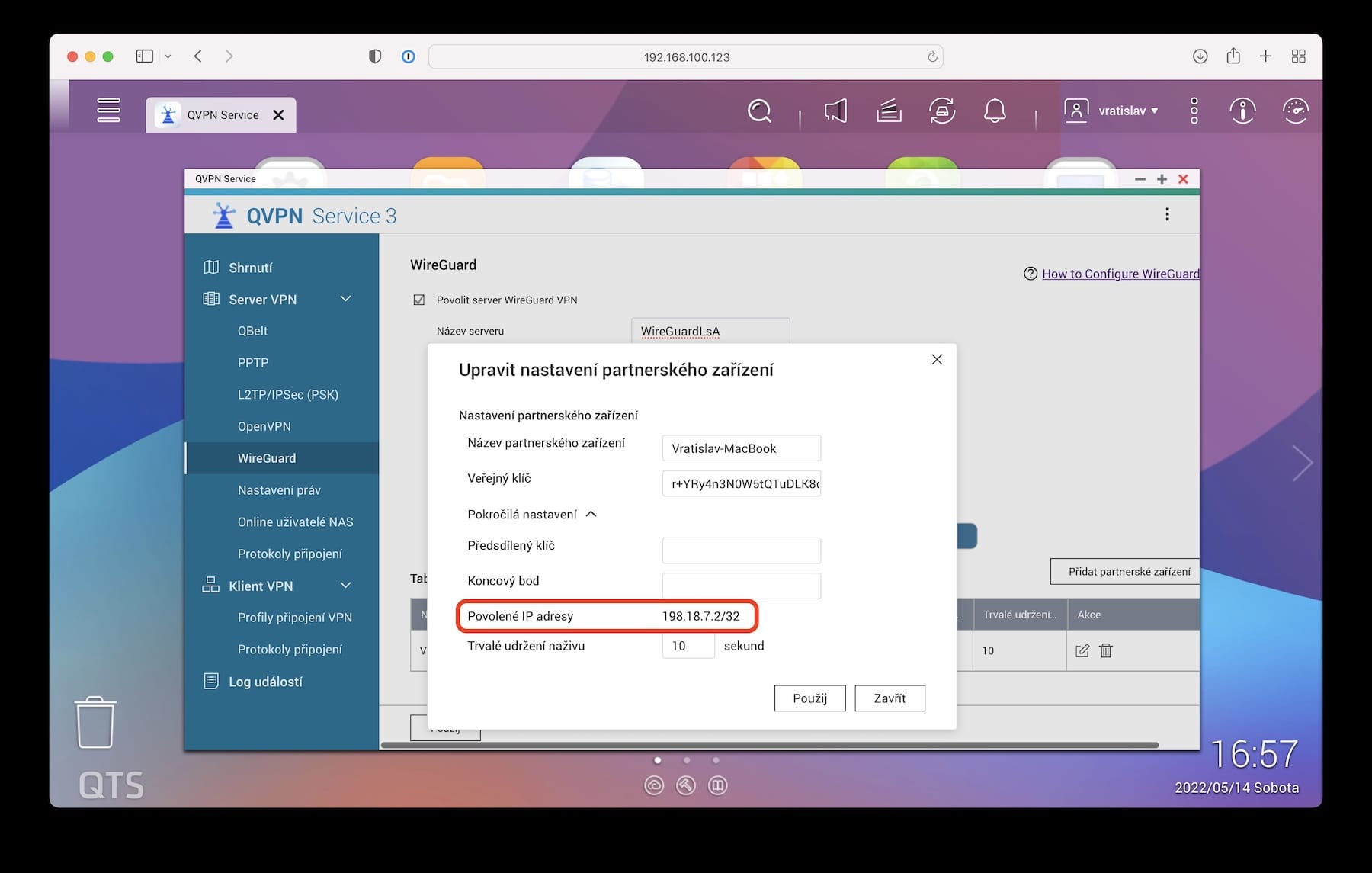Toggle the Safari sidebar
Viewport: 1372px width, 873px height.
click(x=144, y=56)
